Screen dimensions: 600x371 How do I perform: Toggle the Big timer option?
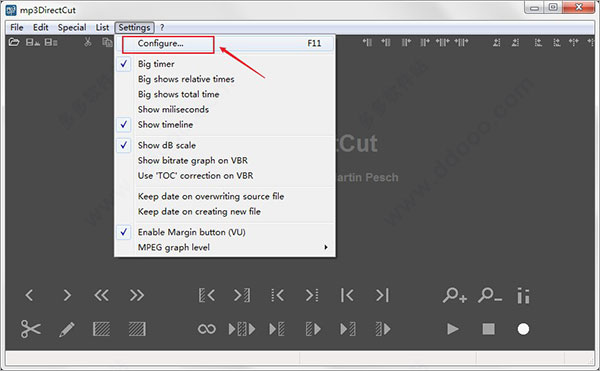click(x=225, y=64)
